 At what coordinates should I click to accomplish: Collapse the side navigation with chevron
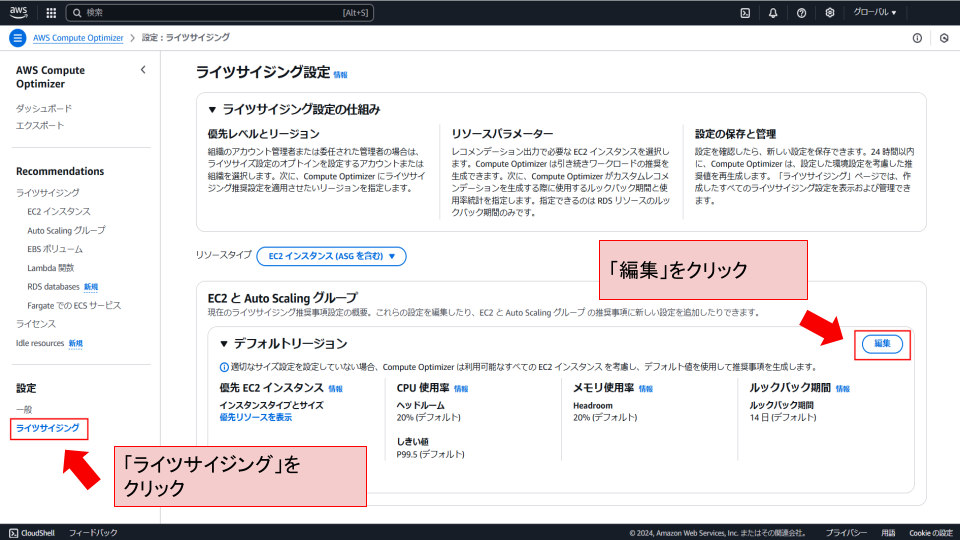143,70
